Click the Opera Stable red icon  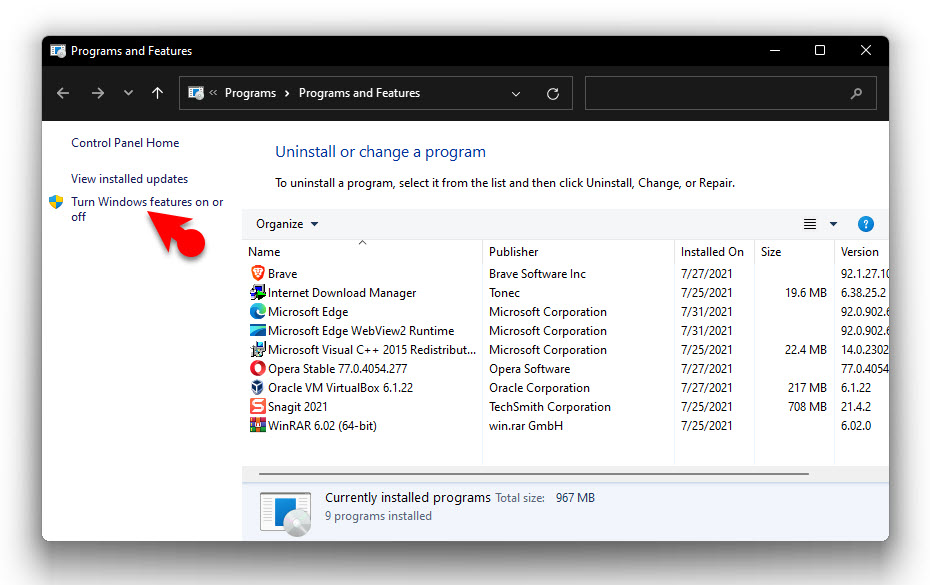pos(257,368)
